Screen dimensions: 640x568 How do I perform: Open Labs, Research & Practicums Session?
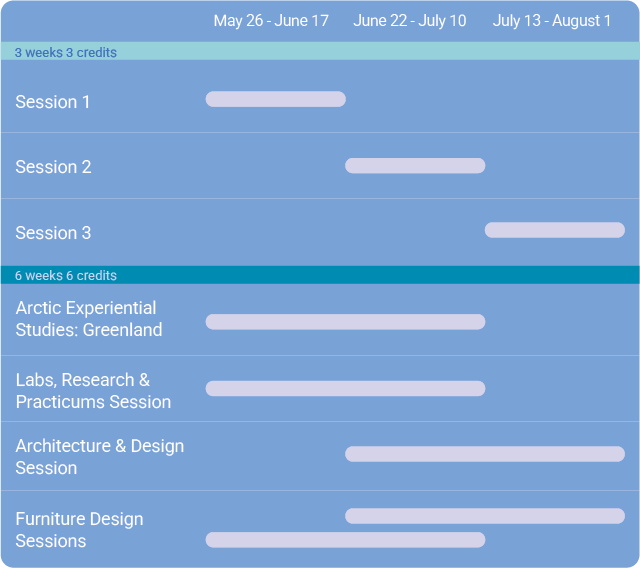point(93,391)
